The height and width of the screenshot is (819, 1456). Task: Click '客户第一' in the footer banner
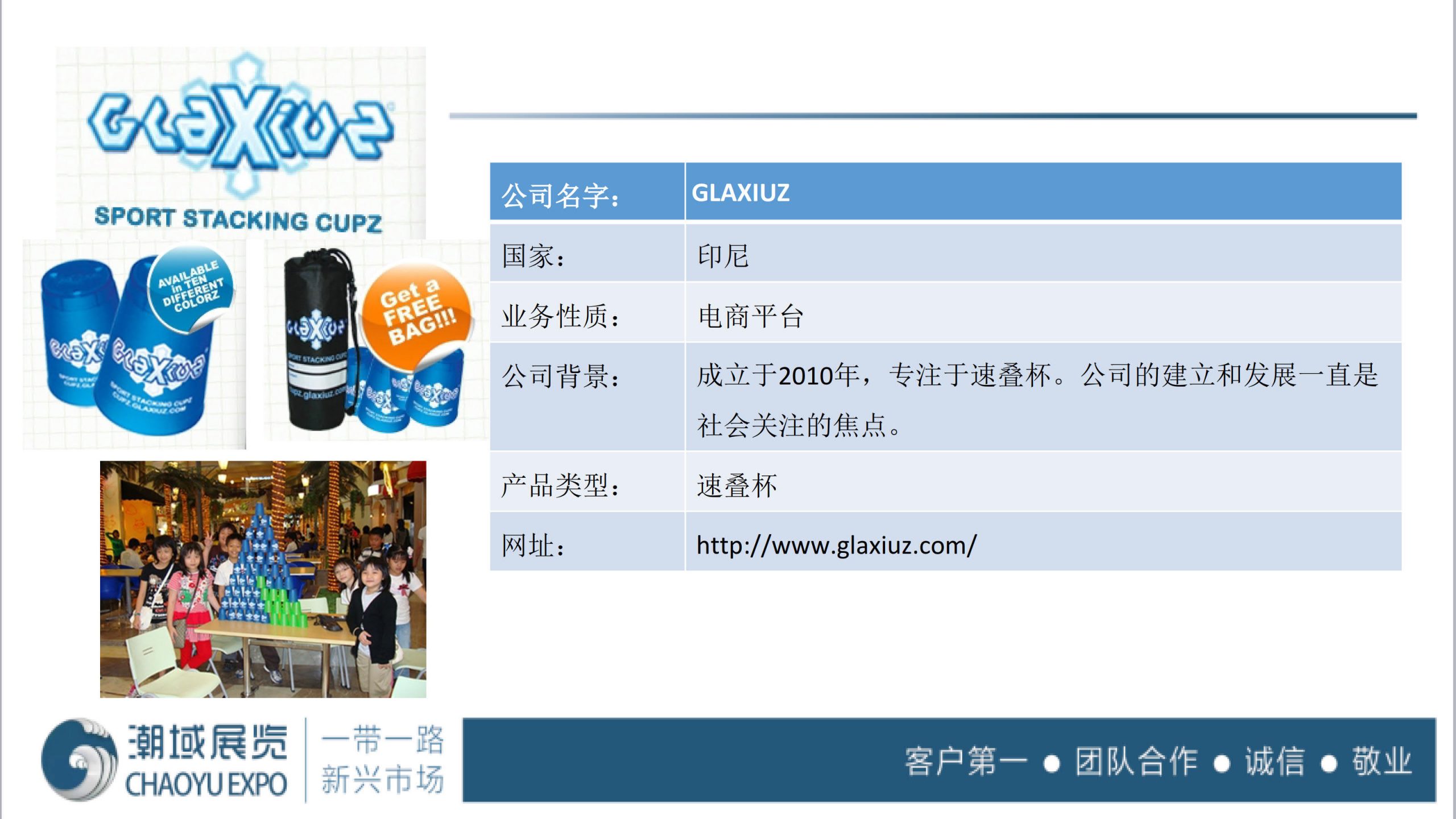point(966,762)
